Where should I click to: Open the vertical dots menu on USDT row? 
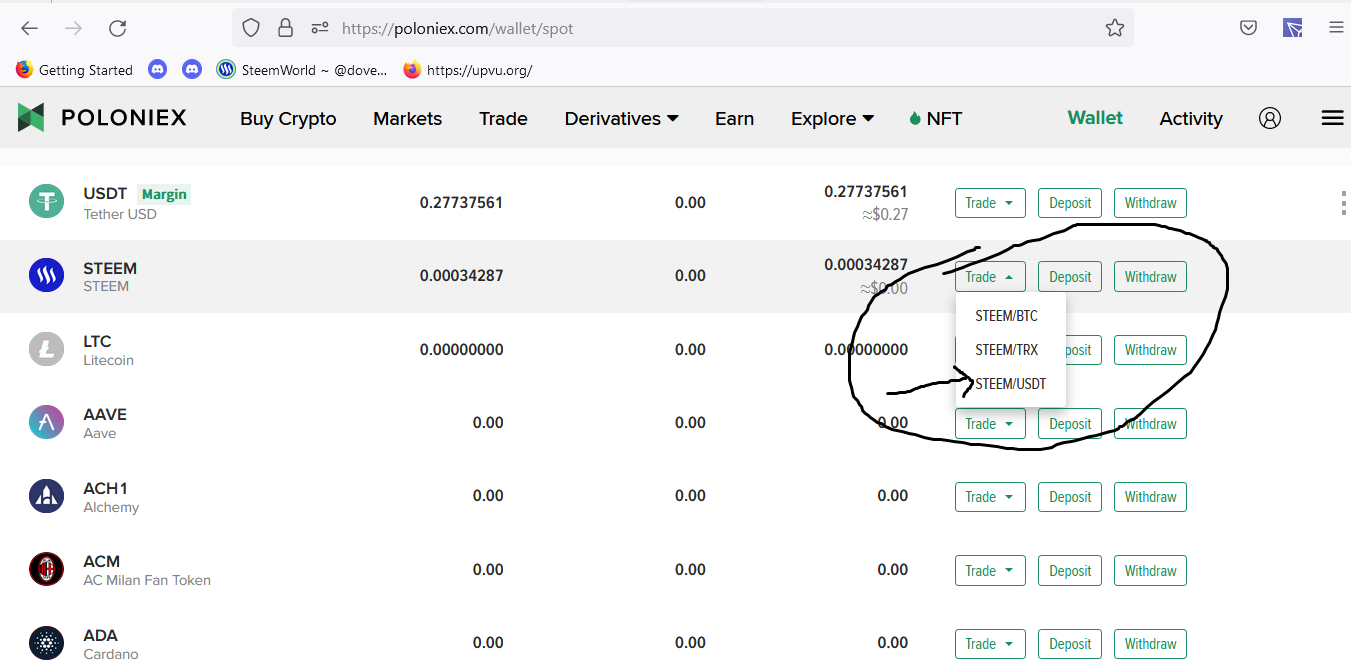tap(1343, 203)
